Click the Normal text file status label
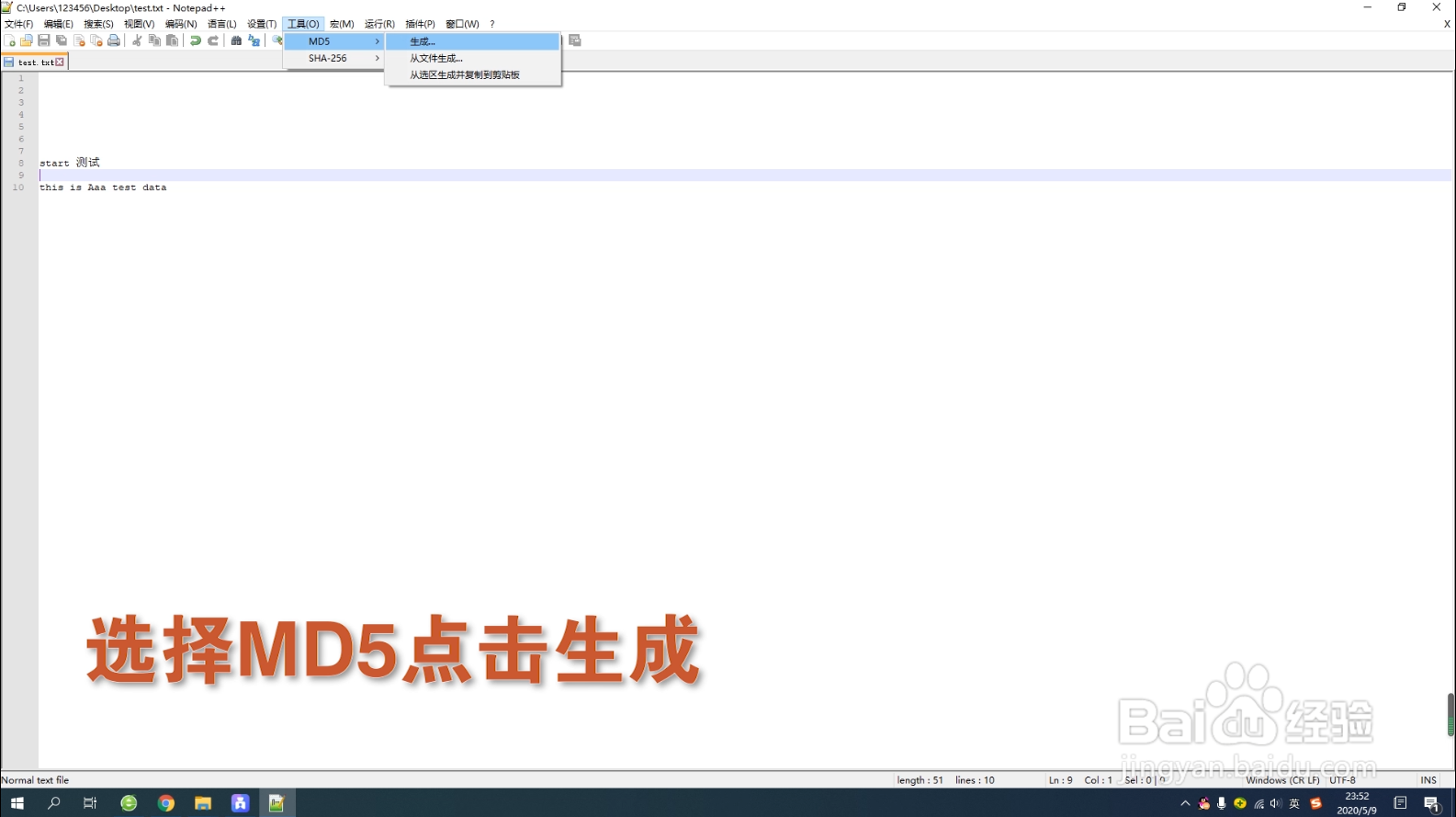 (x=35, y=780)
